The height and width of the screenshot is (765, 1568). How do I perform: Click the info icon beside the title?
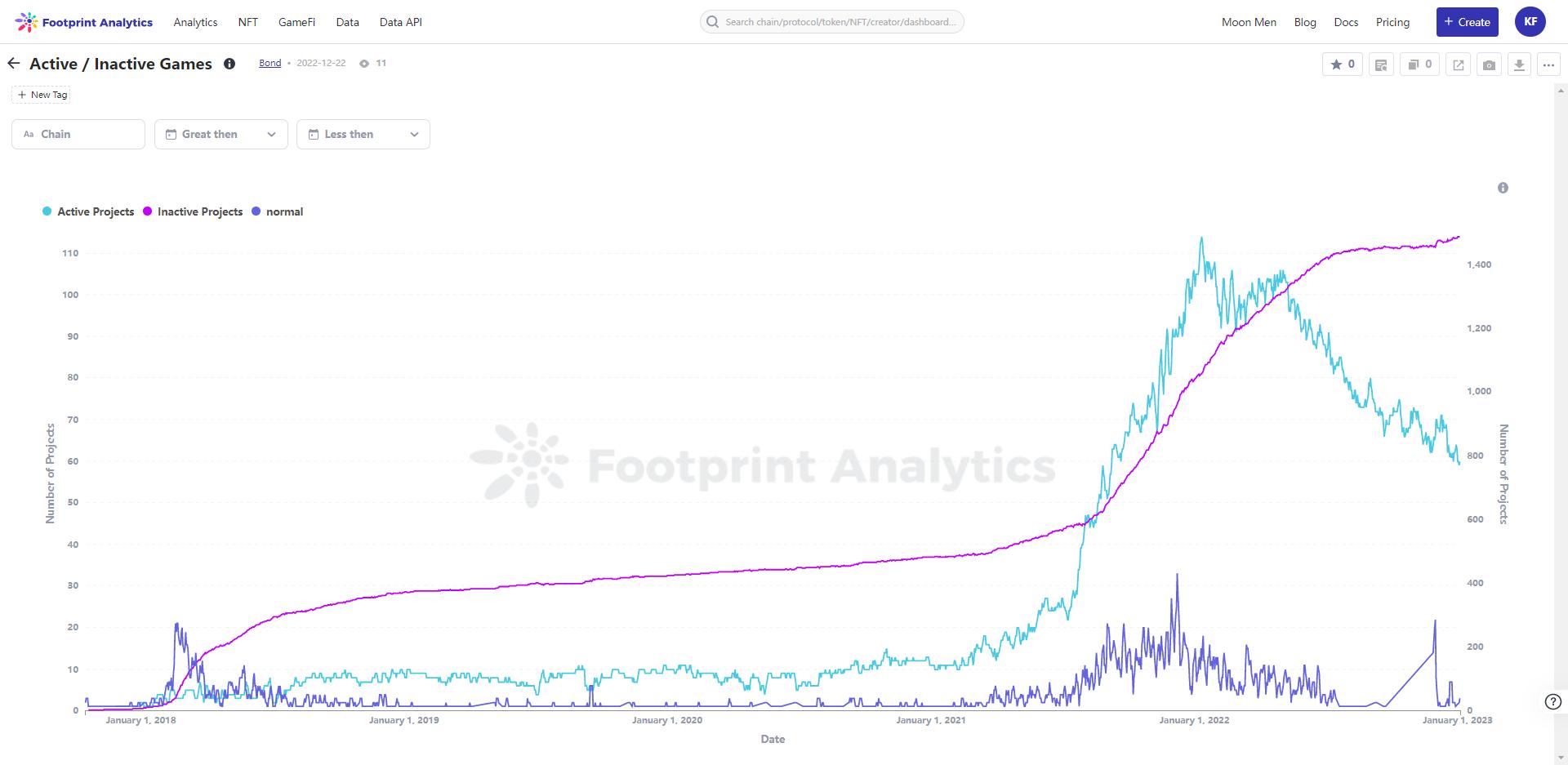pyautogui.click(x=229, y=64)
